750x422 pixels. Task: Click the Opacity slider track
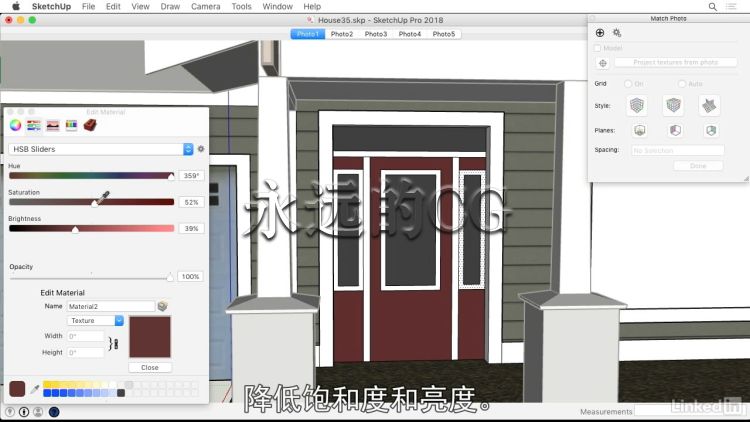coord(91,278)
